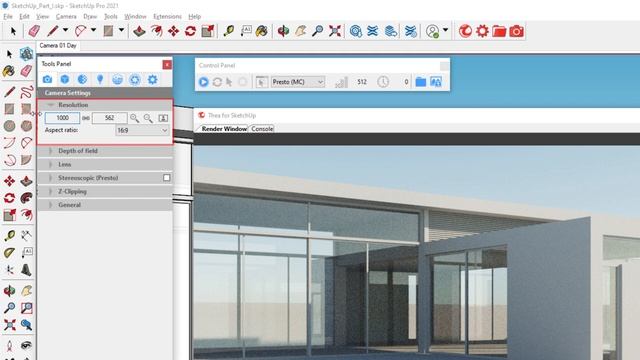
Task: Open the Window menu
Action: [x=135, y=16]
